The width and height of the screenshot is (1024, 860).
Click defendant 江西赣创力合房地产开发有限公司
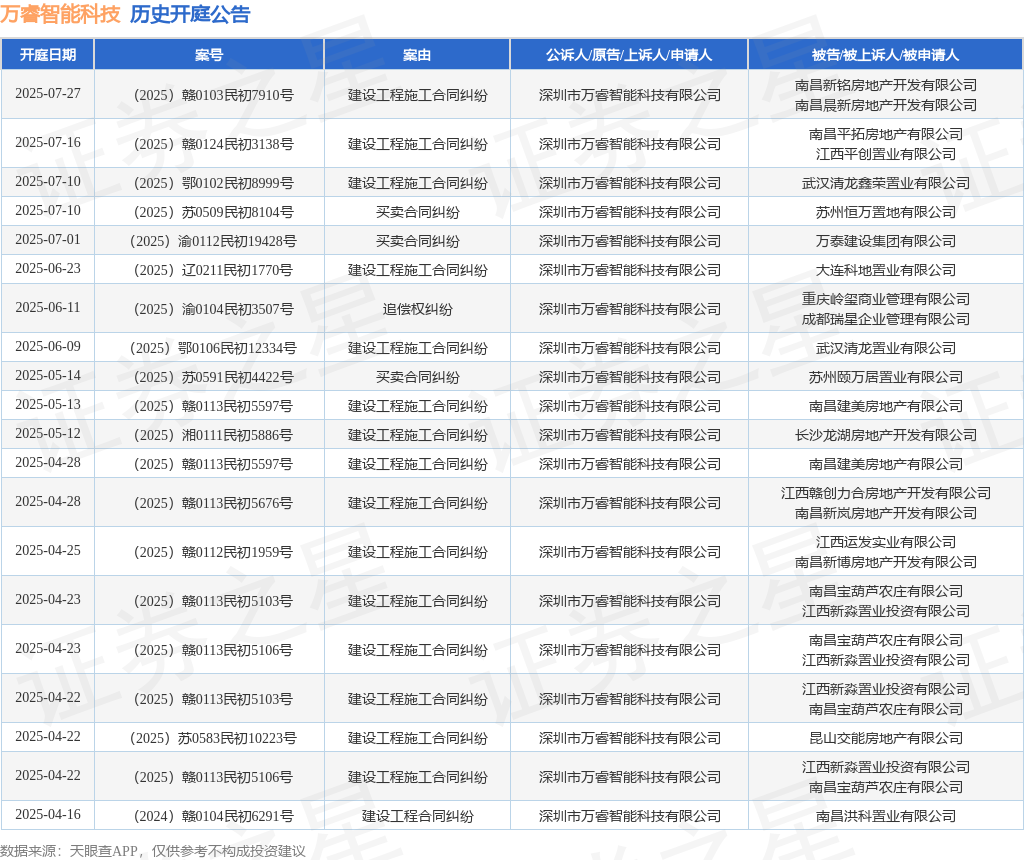pyautogui.click(x=886, y=494)
